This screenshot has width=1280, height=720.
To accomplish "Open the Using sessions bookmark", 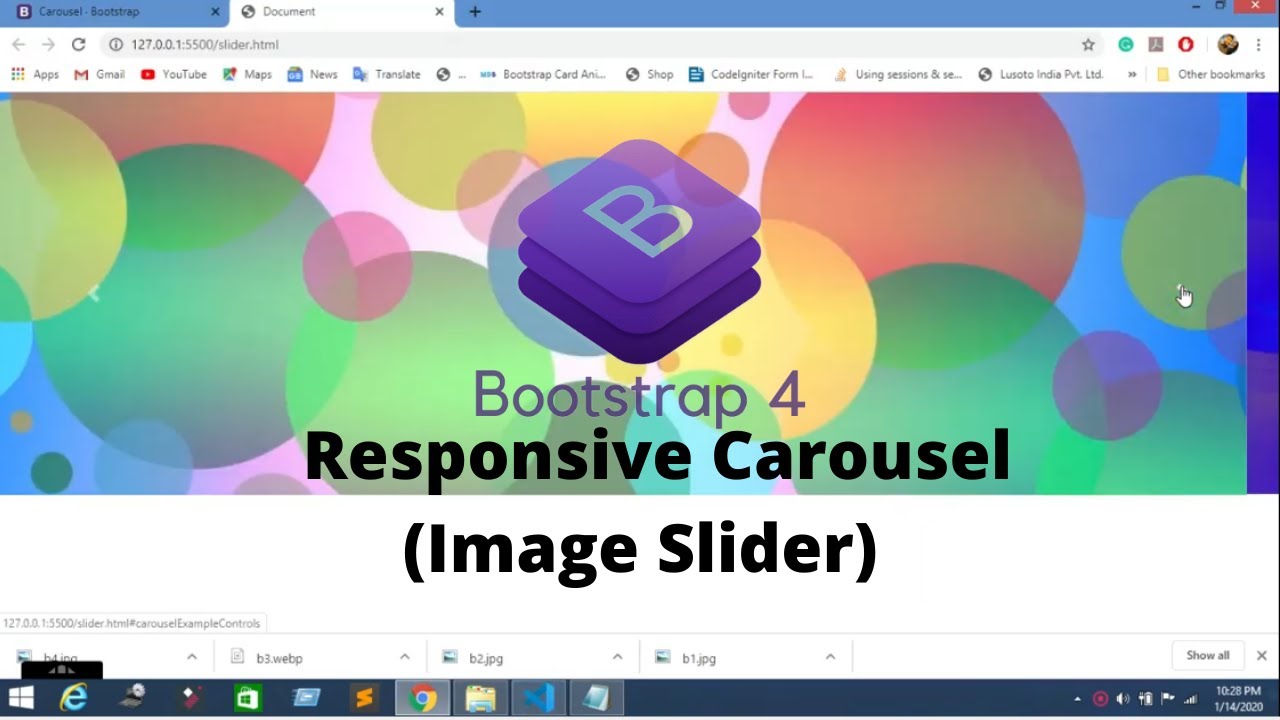I will [897, 74].
